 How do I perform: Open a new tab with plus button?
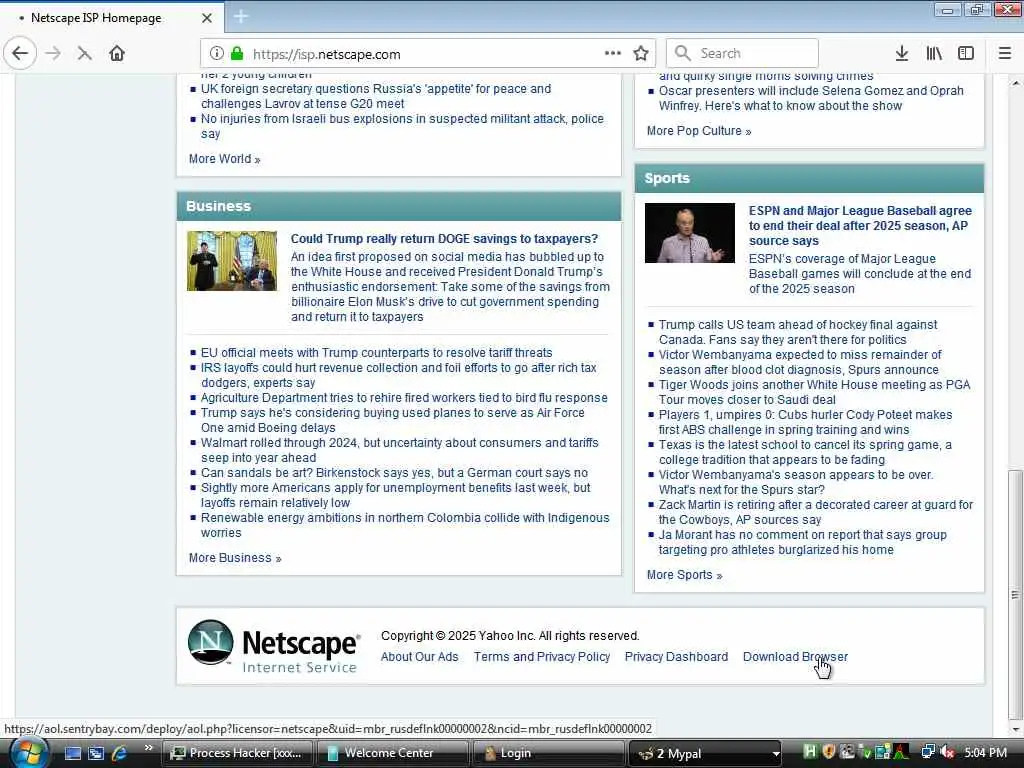tap(240, 17)
